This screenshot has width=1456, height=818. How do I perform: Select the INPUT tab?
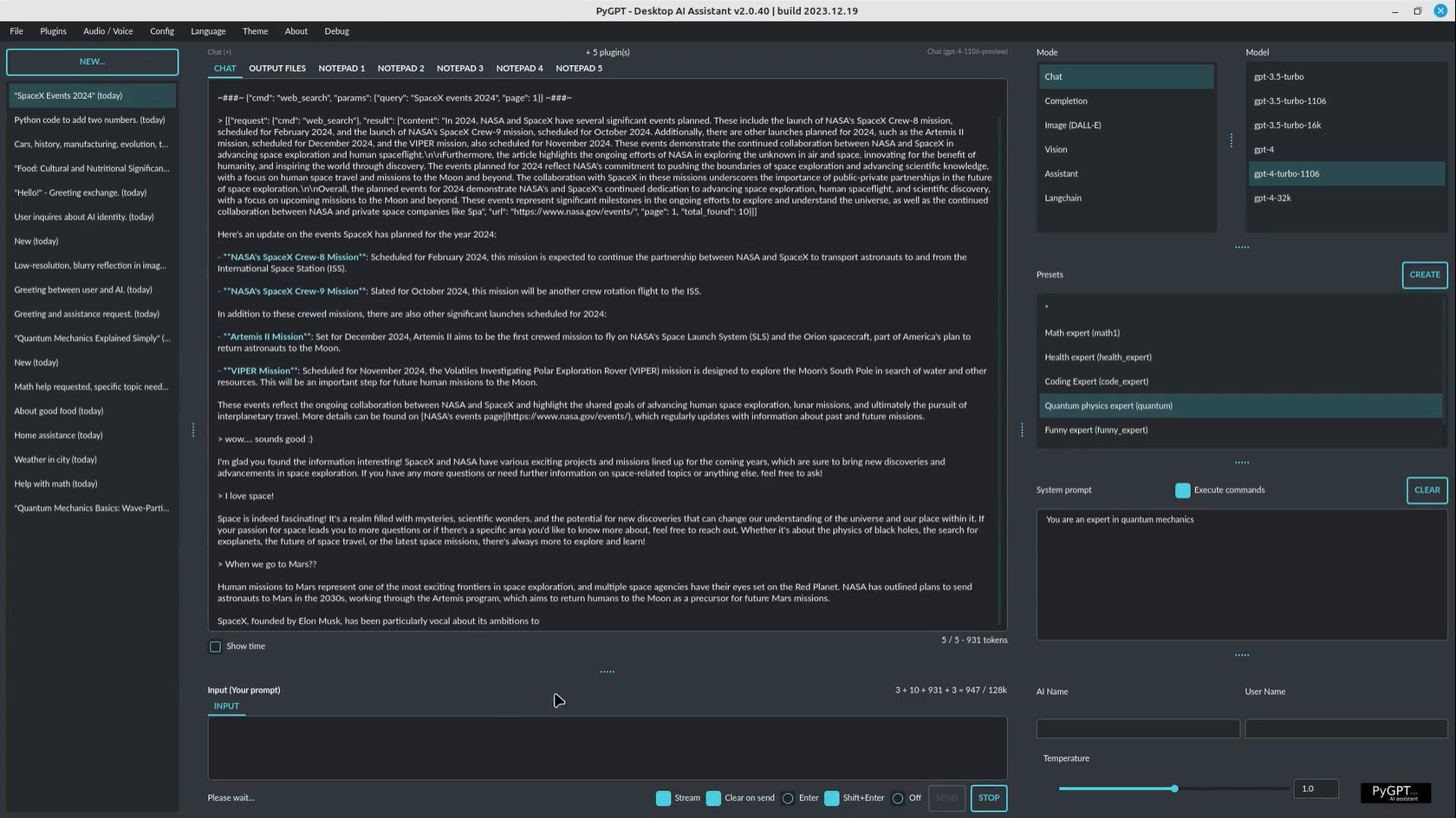[x=226, y=706]
